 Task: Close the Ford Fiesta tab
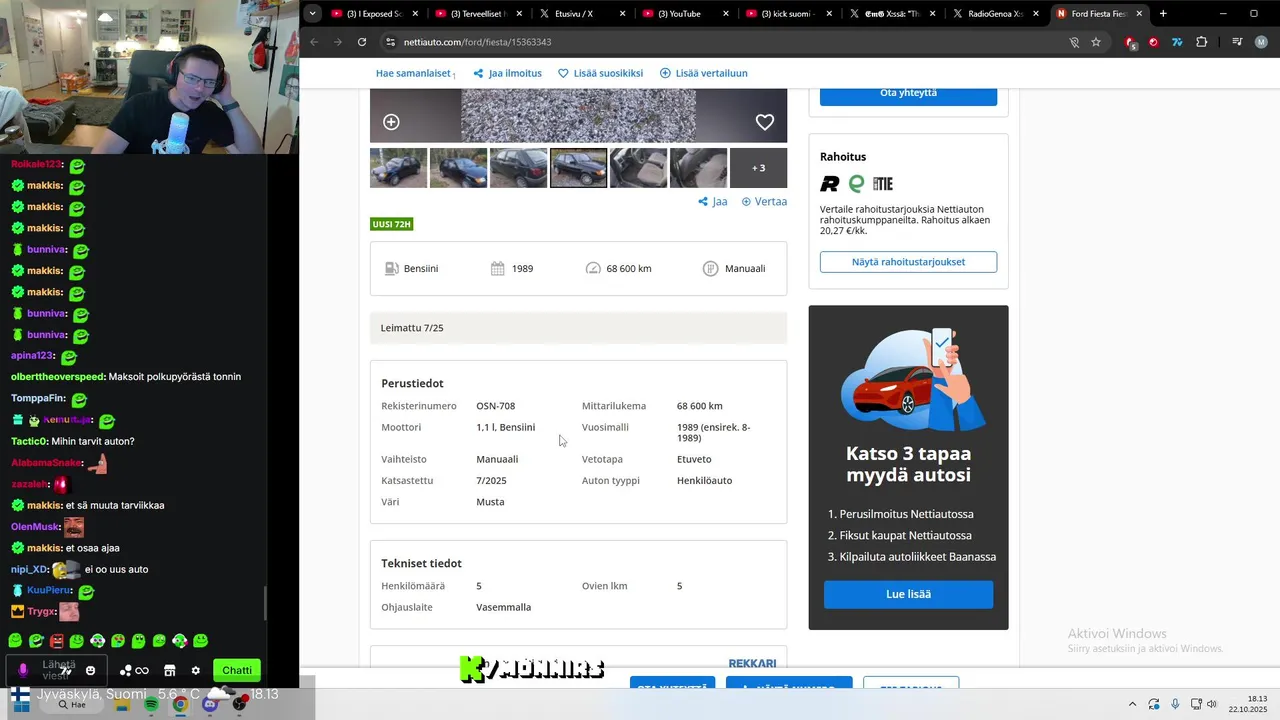point(1139,14)
